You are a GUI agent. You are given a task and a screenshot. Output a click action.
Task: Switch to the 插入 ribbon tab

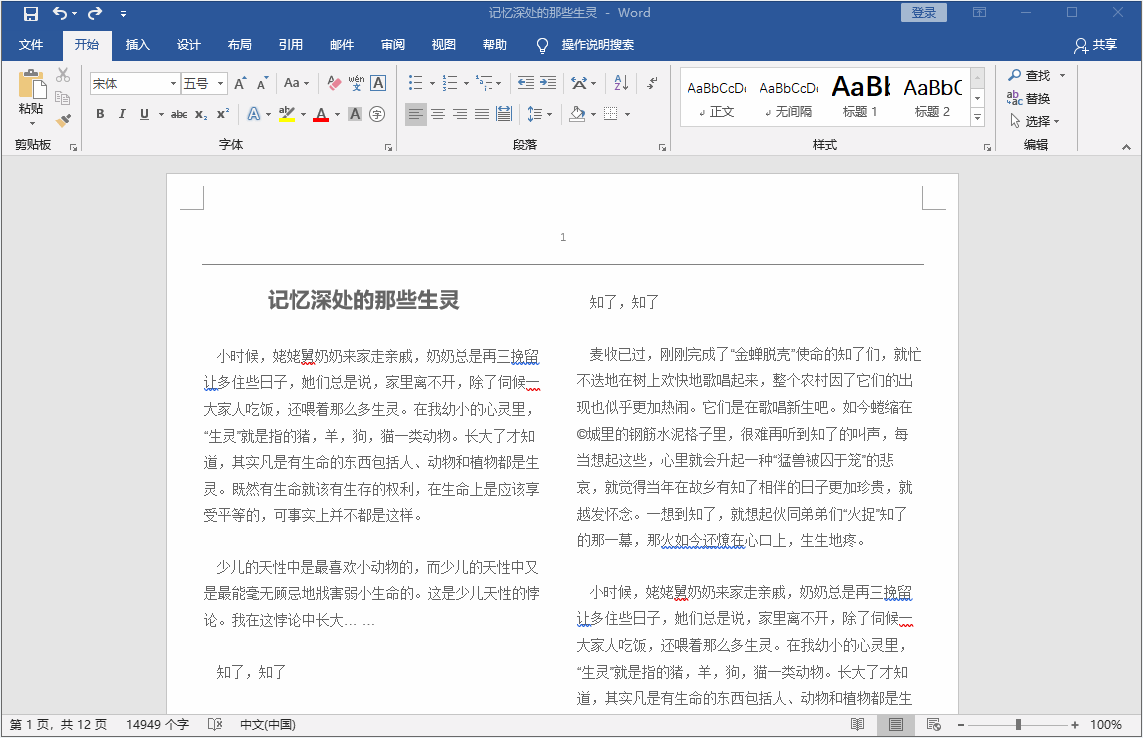click(137, 45)
